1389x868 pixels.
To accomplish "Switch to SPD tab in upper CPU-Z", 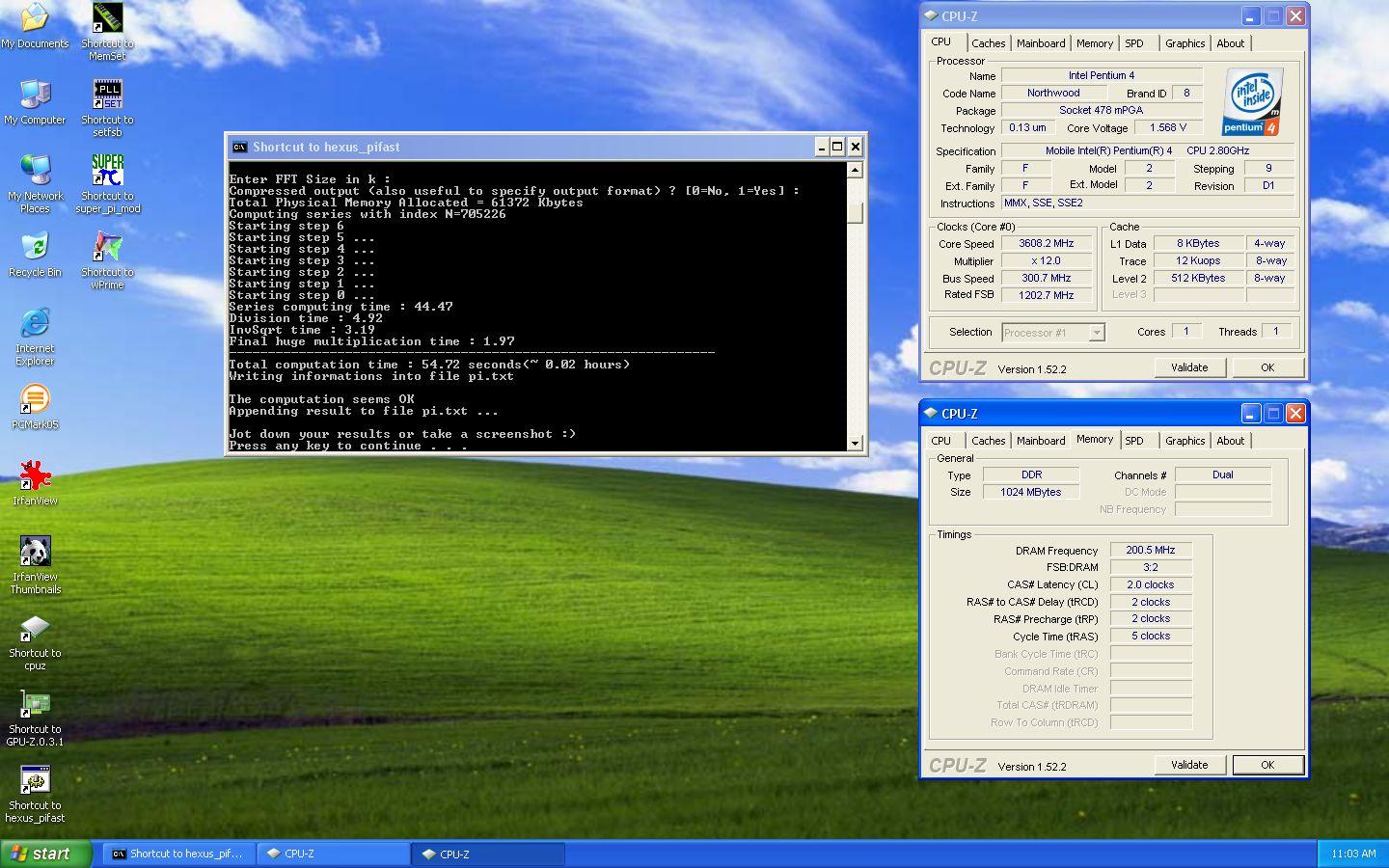I will [x=1134, y=43].
